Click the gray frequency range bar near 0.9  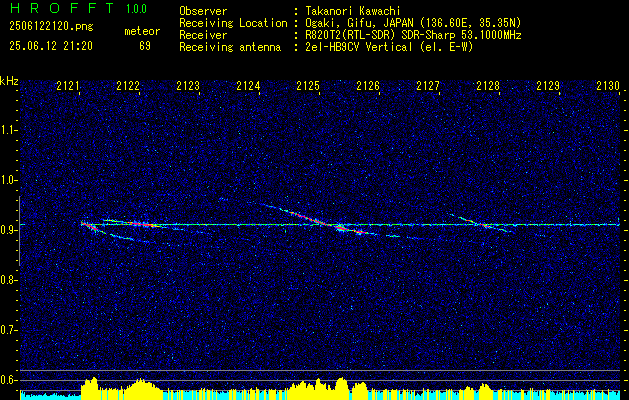(x=19, y=231)
